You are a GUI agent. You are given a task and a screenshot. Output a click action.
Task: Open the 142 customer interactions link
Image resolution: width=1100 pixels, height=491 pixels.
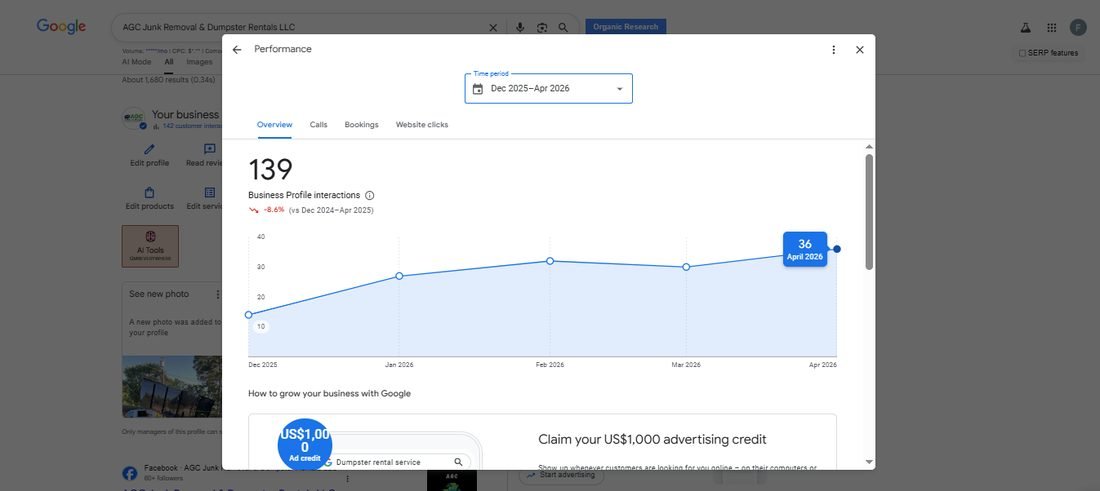click(192, 126)
